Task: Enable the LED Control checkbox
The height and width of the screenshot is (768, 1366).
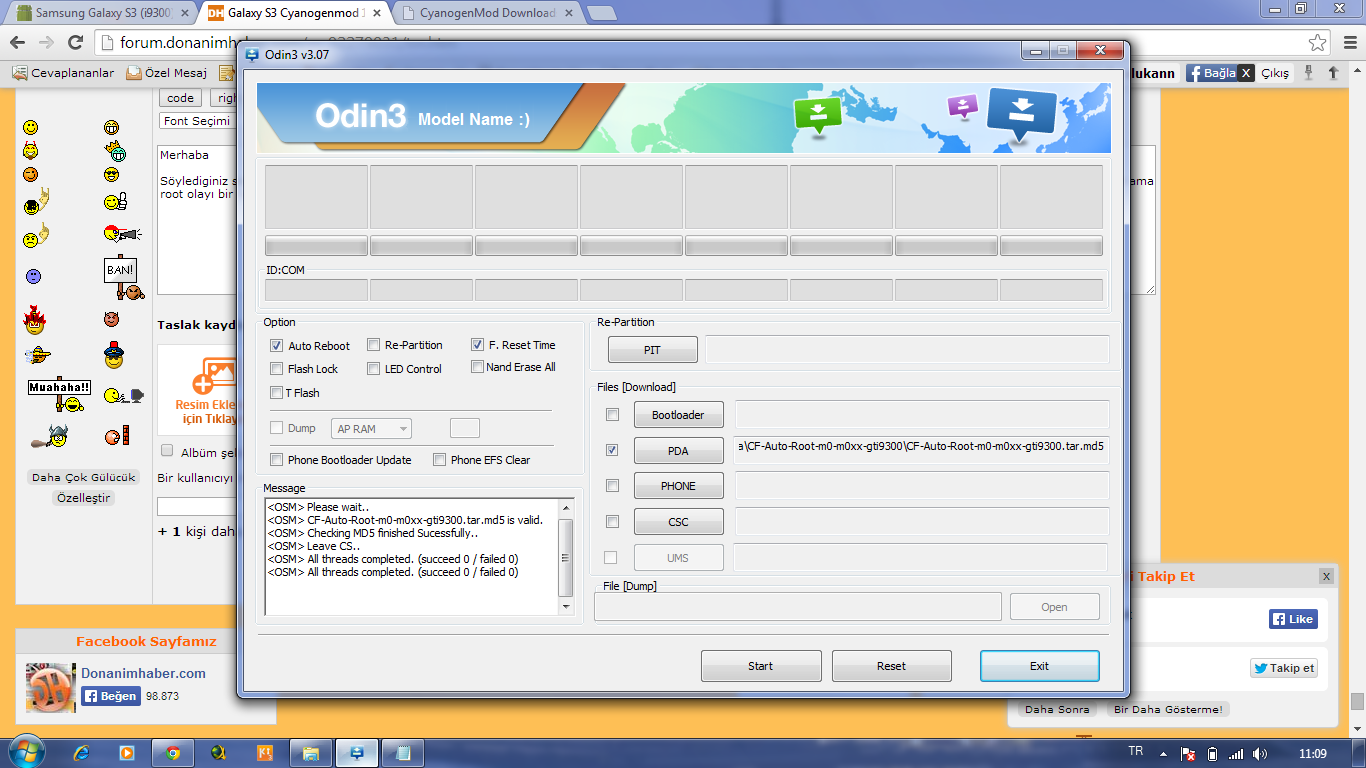Action: (x=373, y=369)
